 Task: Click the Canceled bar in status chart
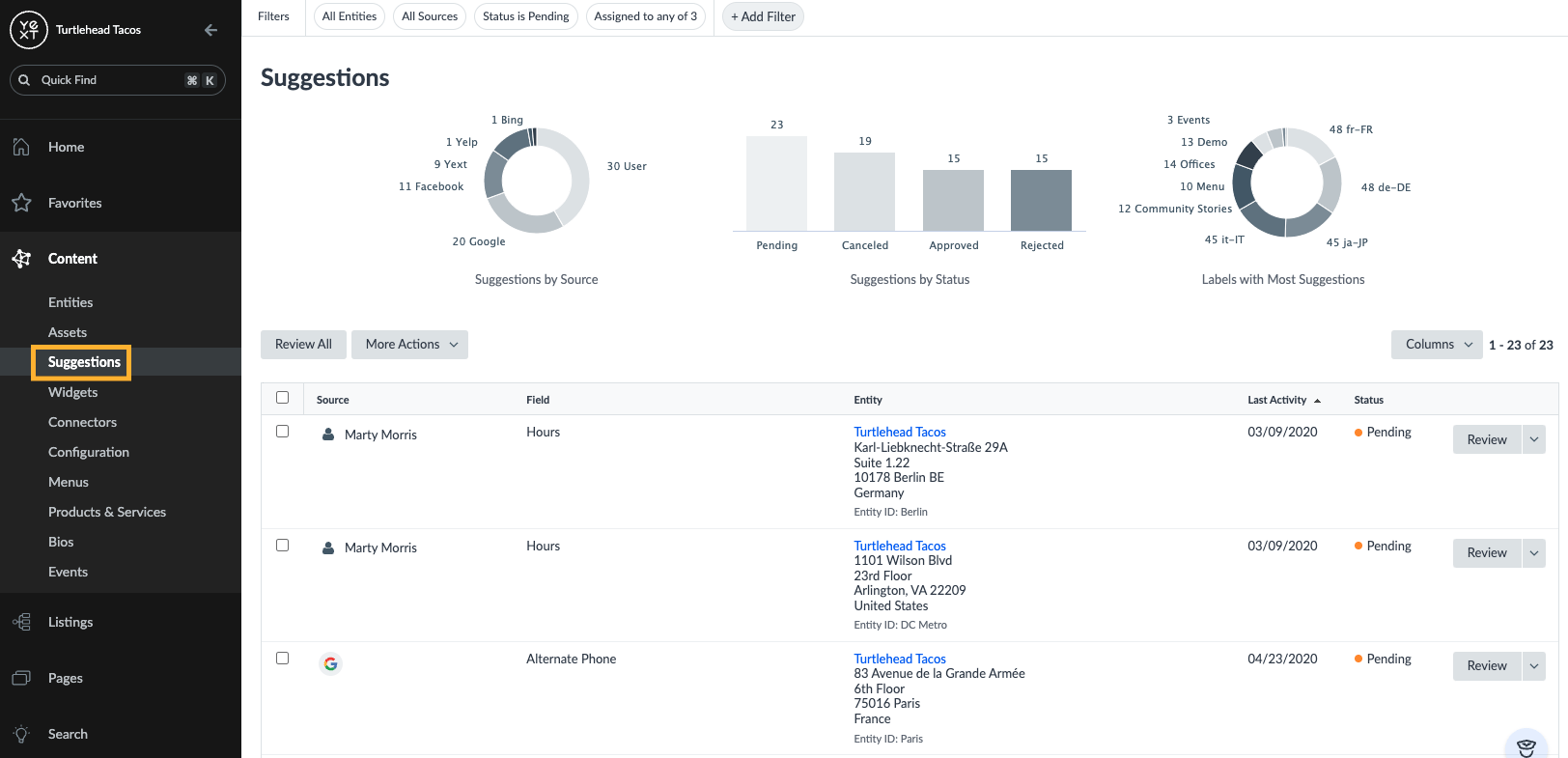tap(864, 191)
